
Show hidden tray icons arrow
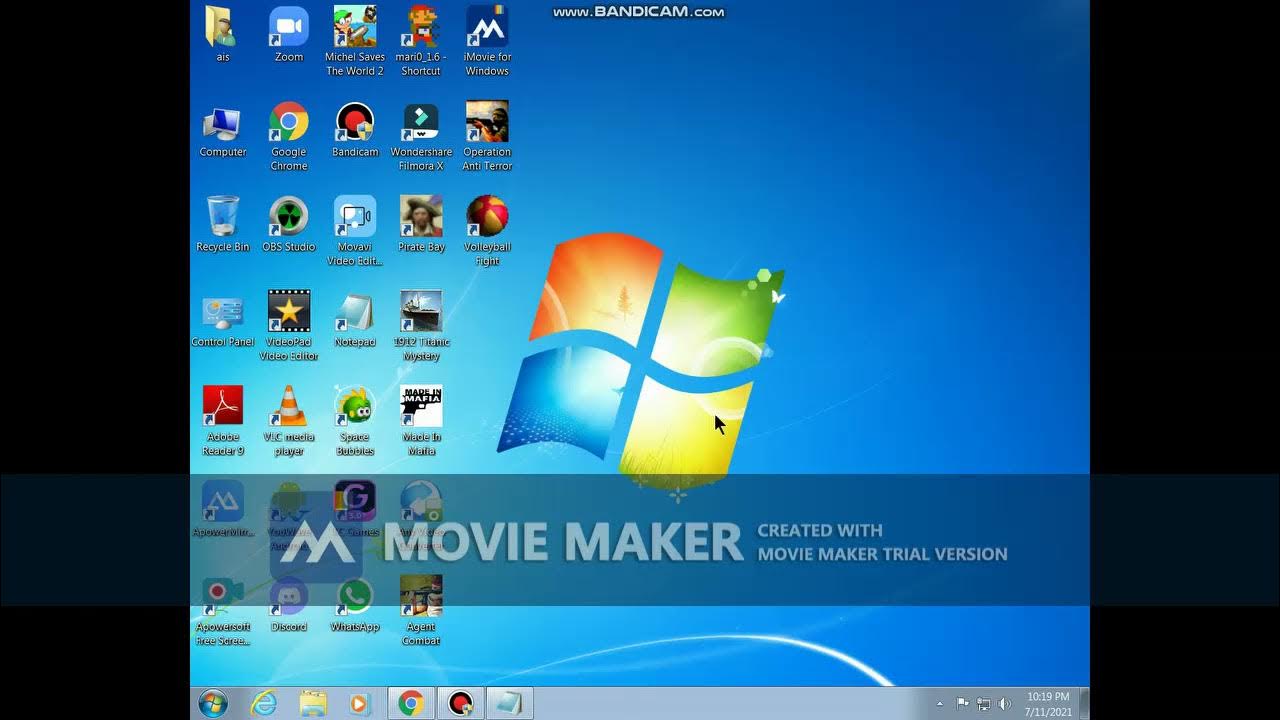(939, 704)
